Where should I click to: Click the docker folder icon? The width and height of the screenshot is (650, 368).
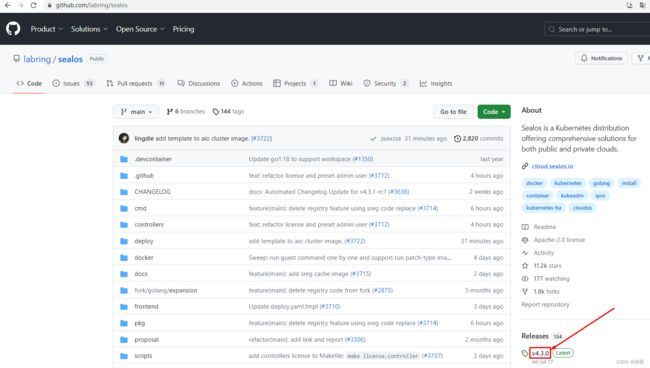coord(124,257)
